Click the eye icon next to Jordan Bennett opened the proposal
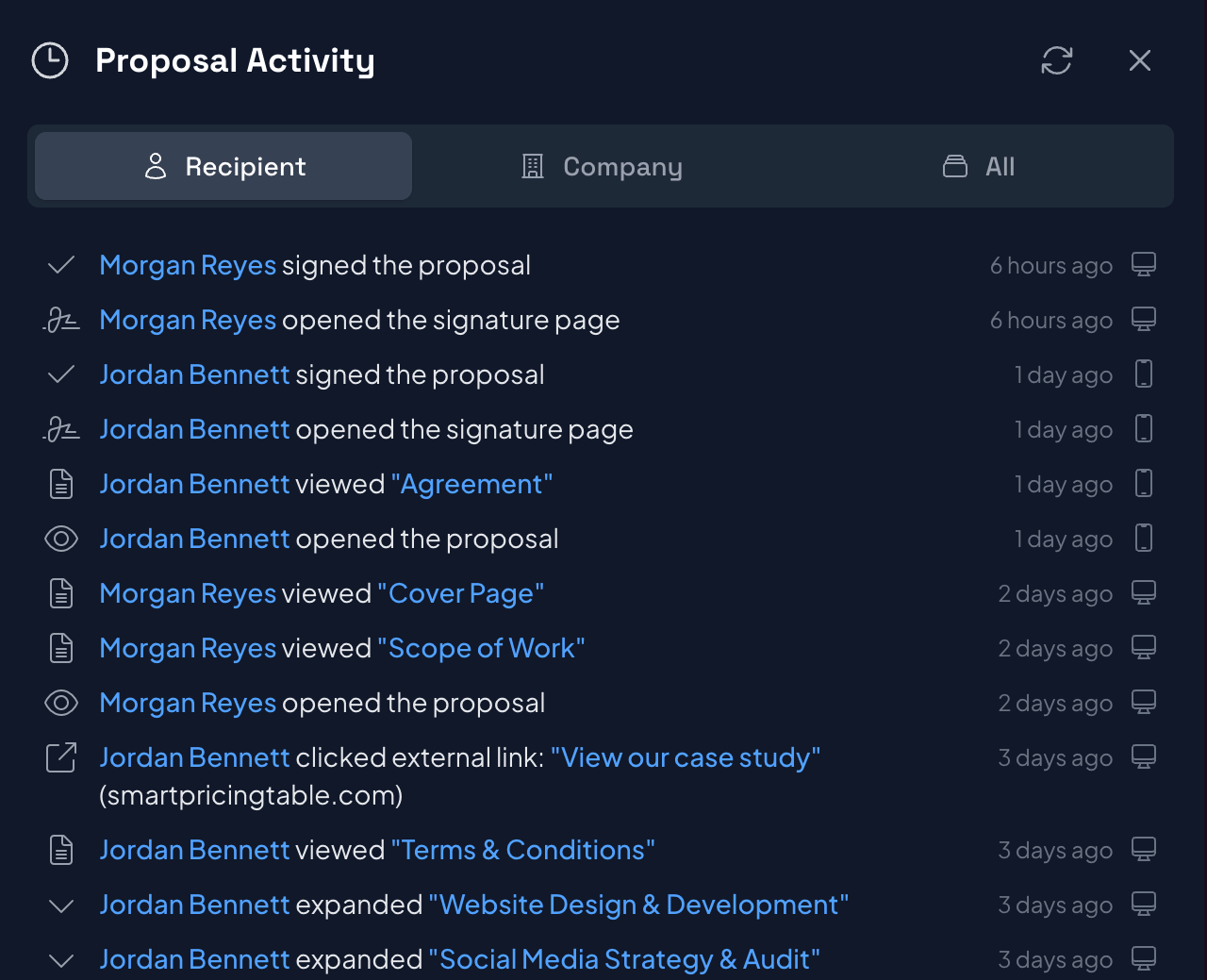This screenshot has height=980, width=1207. (61, 539)
